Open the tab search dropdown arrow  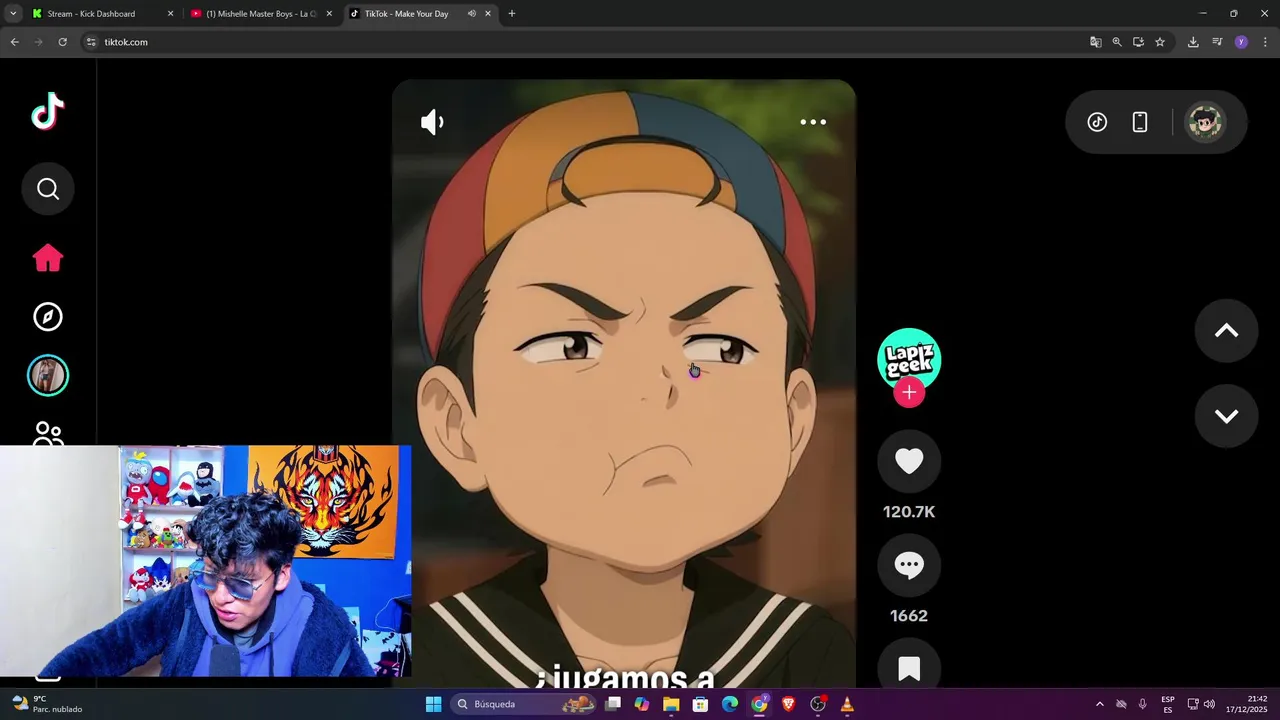[12, 14]
